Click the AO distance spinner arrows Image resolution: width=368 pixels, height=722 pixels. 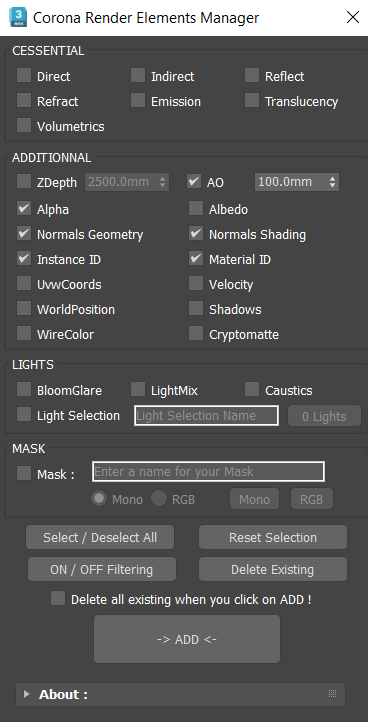tap(333, 182)
